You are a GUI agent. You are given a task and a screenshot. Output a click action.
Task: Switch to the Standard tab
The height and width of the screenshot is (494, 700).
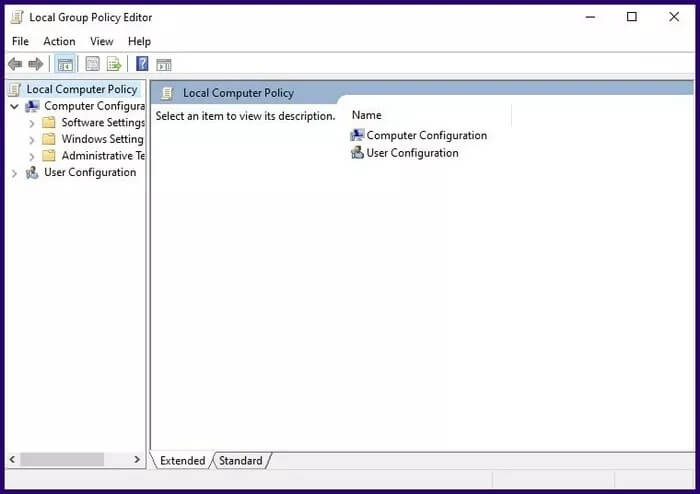(241, 461)
